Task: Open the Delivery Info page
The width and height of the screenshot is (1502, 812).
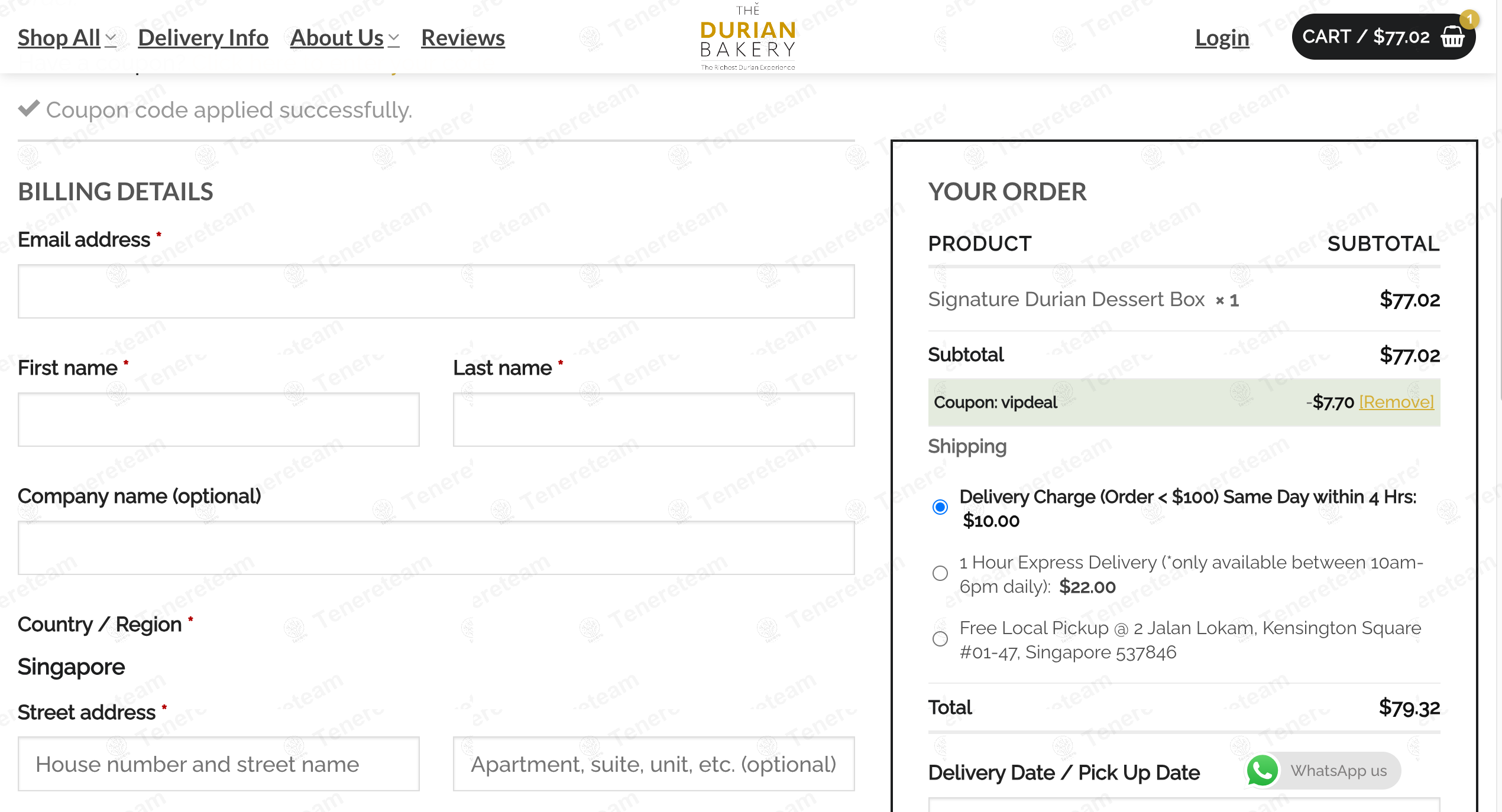Action: (203, 37)
